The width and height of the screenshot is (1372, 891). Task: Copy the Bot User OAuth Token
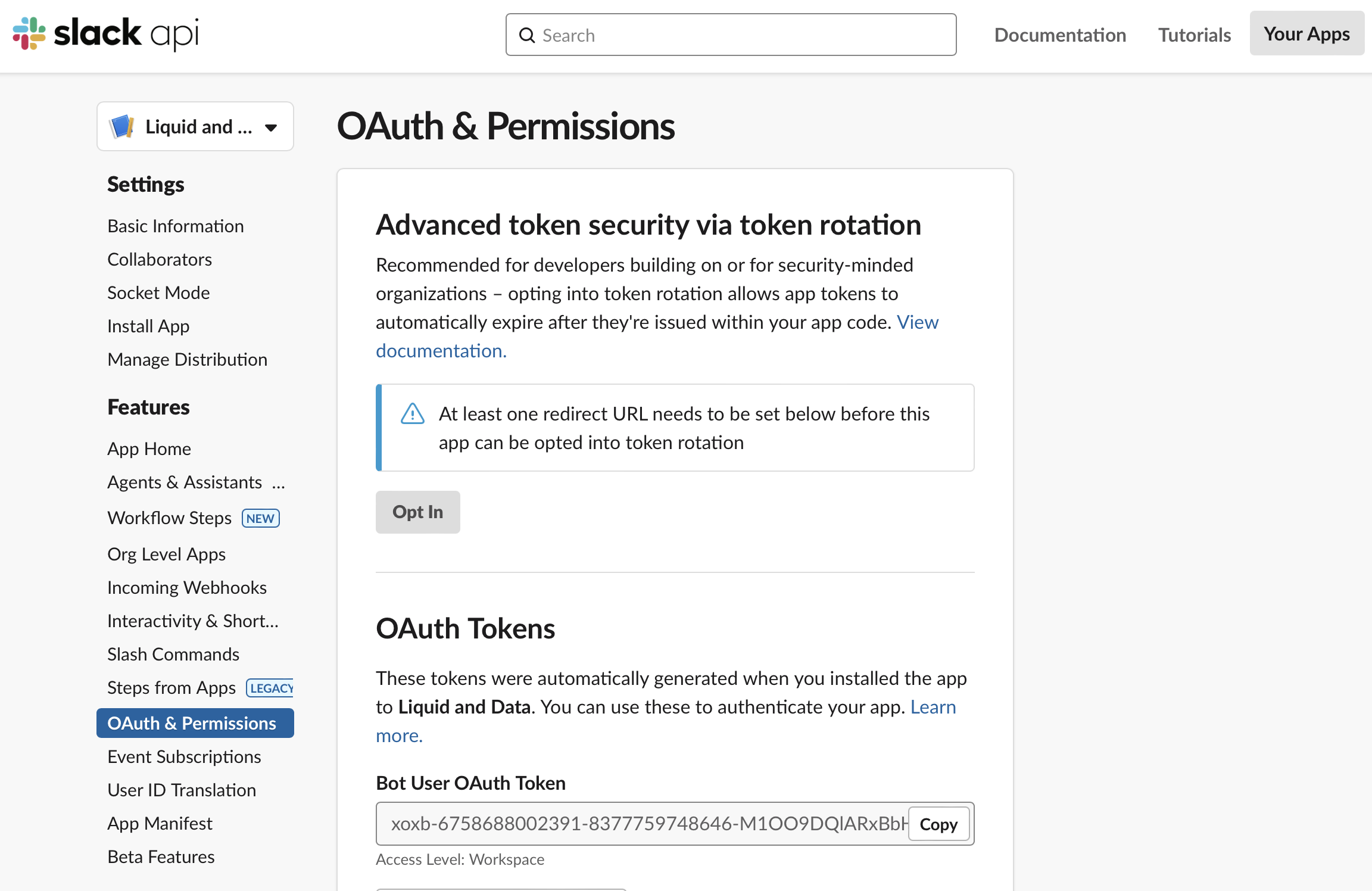(938, 824)
